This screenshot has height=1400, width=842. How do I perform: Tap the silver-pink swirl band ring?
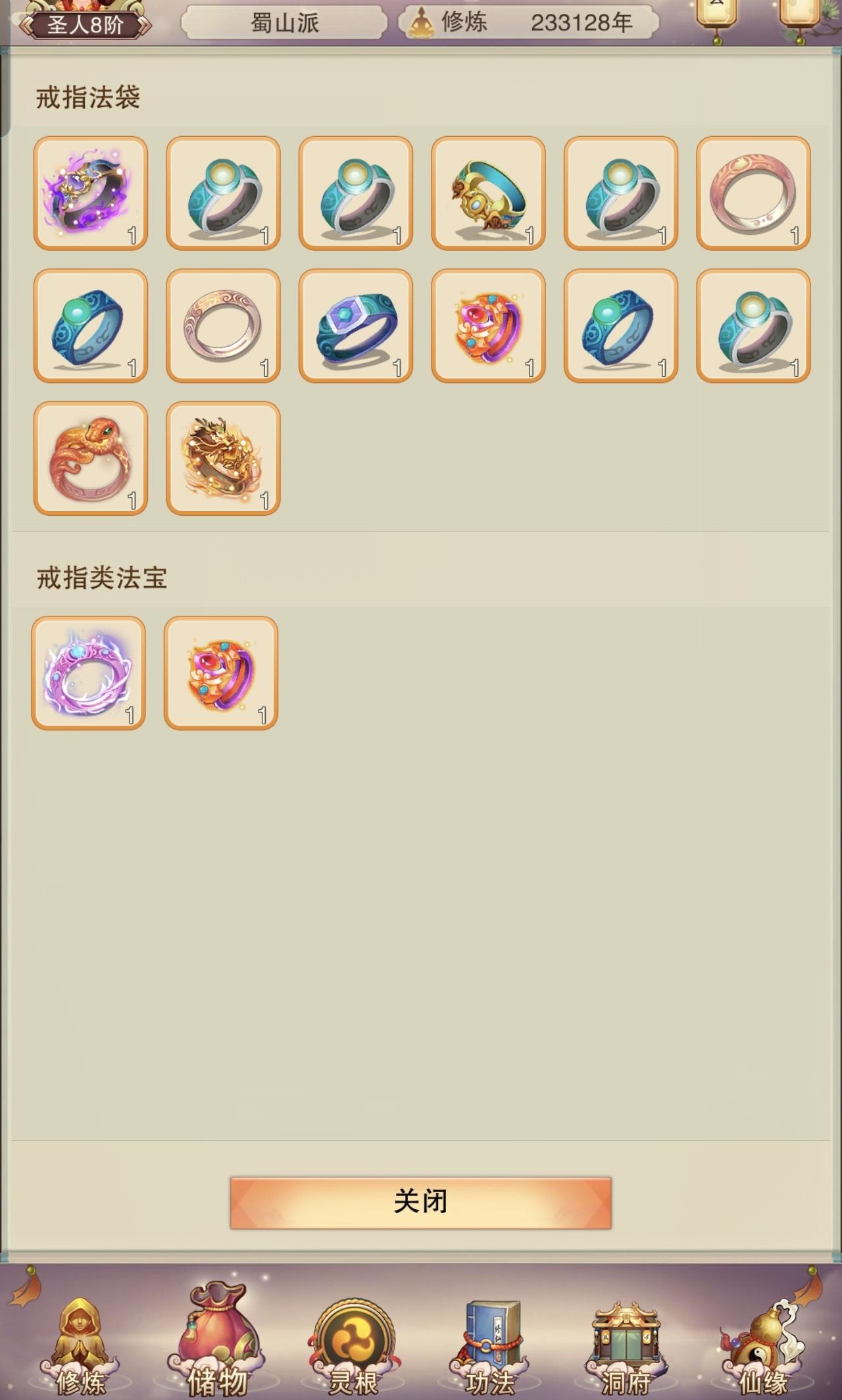223,326
